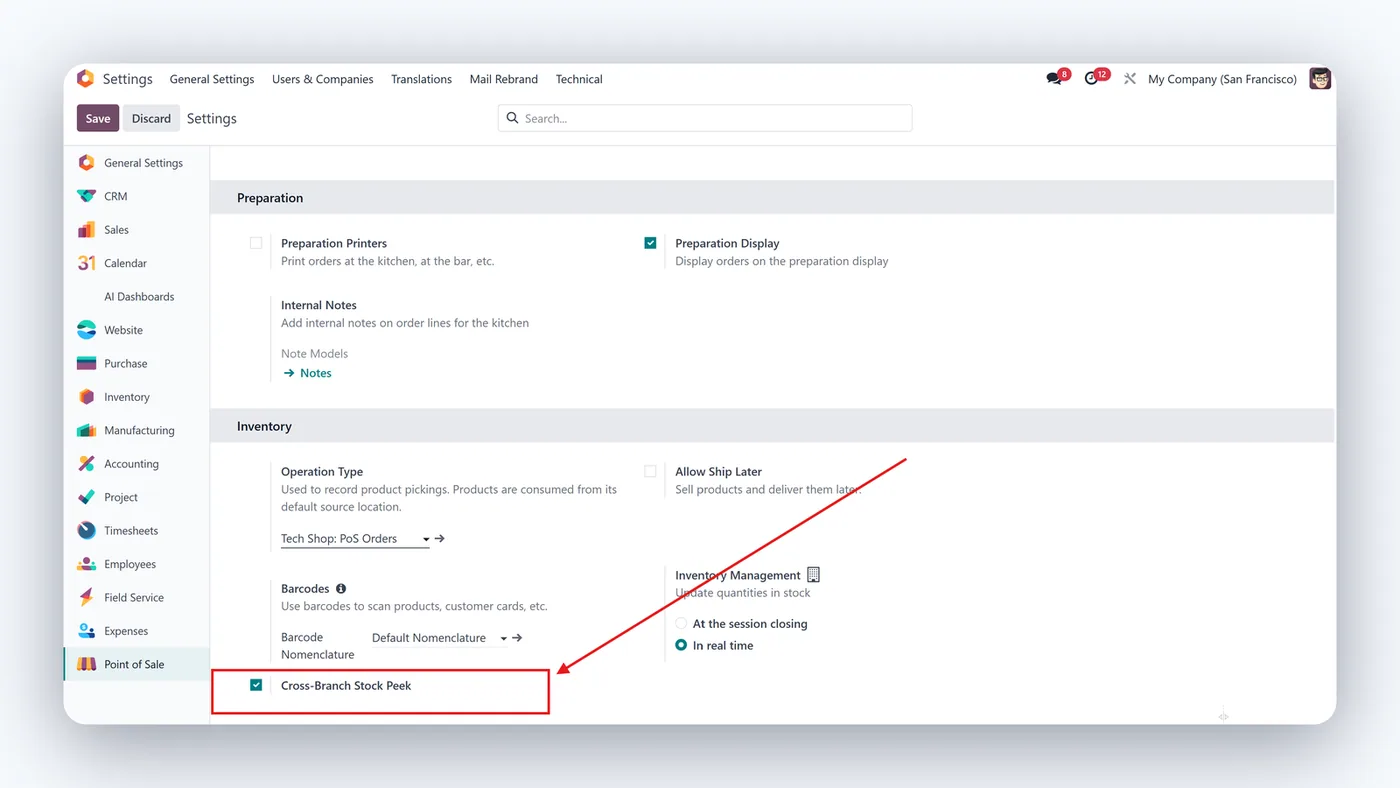Open the user avatar menu

click(1320, 79)
